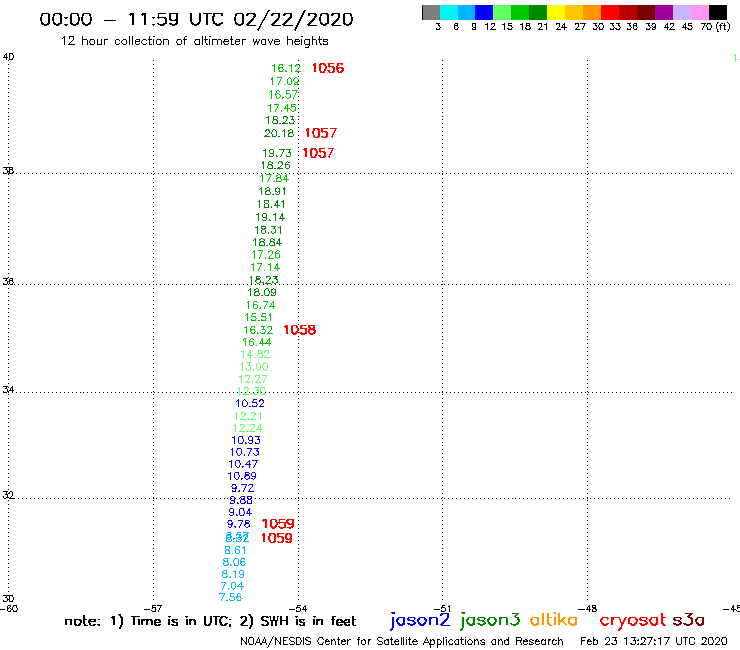Click the light blue reading 8.06
The image size is (740, 650).
[235, 563]
